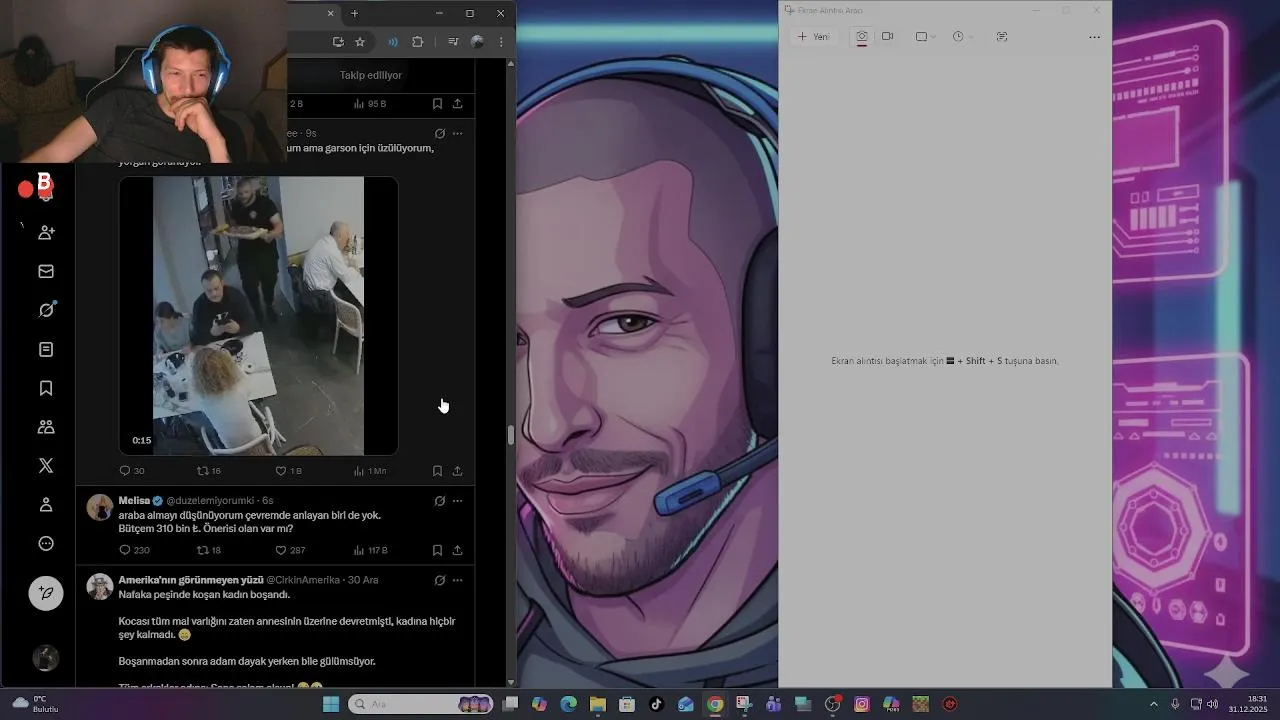Open Premium X logo icon in sidebar
This screenshot has height=720, width=1280.
click(x=46, y=465)
